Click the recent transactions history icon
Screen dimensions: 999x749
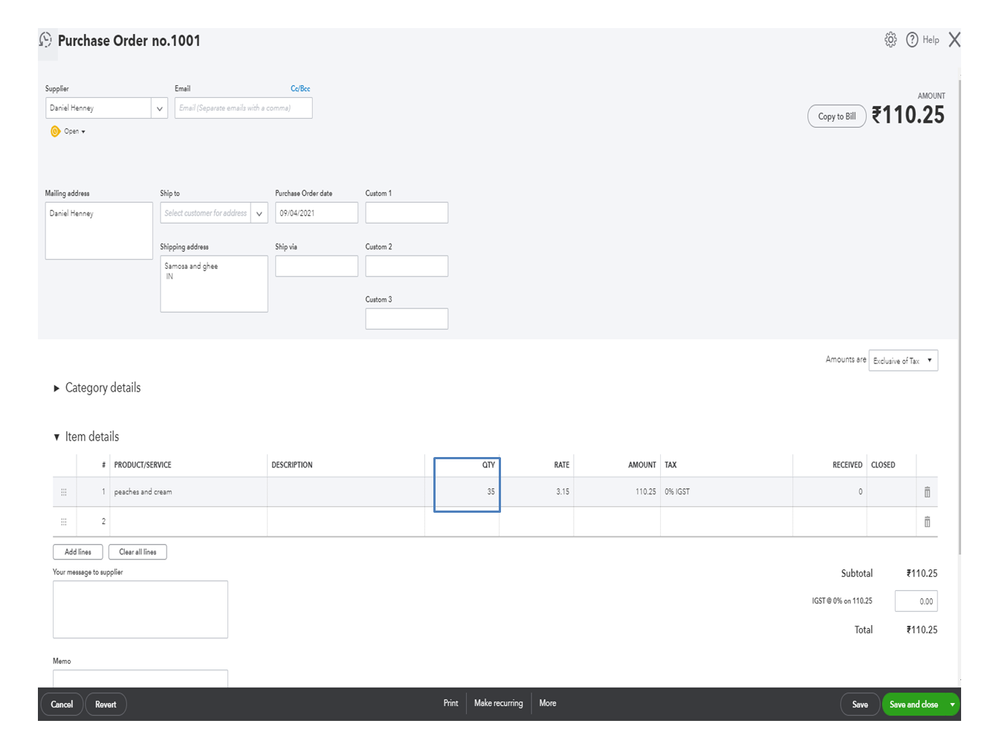pos(45,40)
